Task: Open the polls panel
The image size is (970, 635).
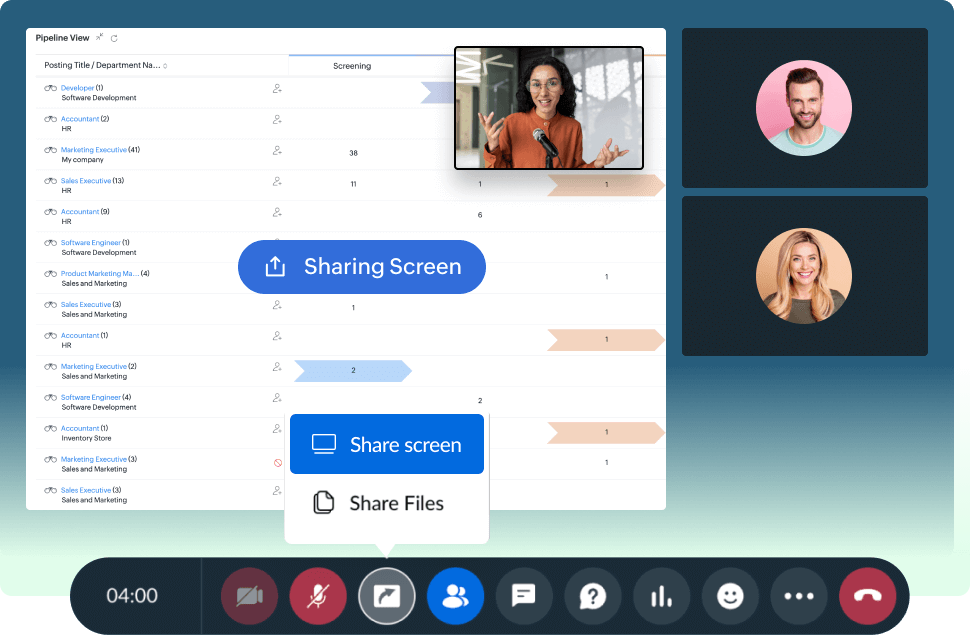Action: pos(661,595)
